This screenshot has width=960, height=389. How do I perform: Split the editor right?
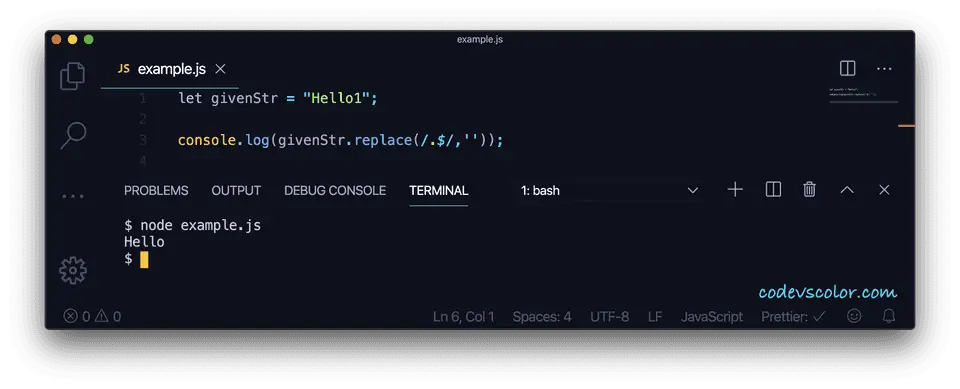[x=847, y=69]
